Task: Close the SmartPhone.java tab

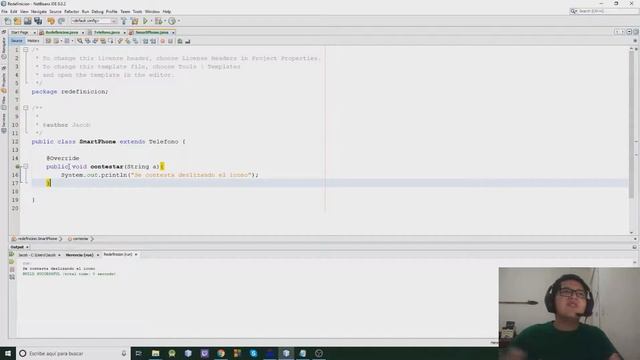Action: [x=173, y=32]
